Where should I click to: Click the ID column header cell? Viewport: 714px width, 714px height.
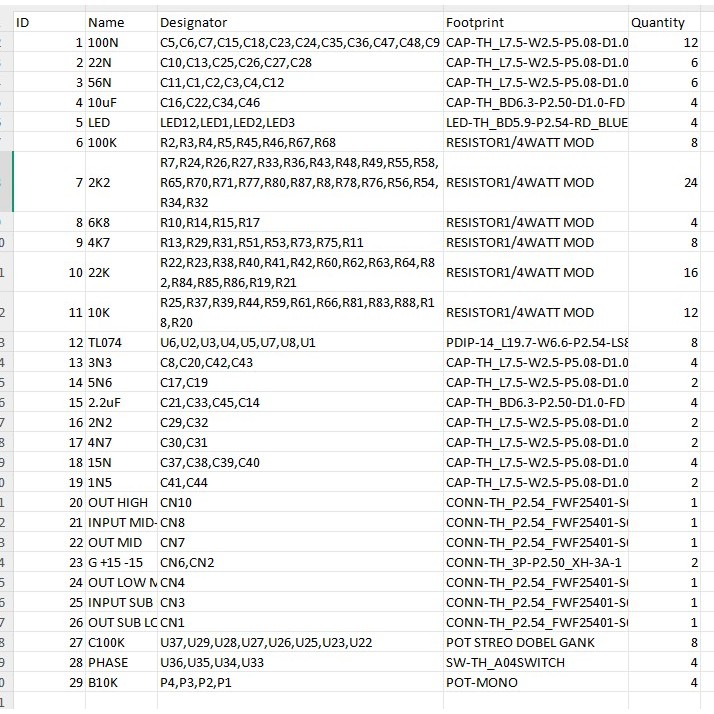click(48, 22)
